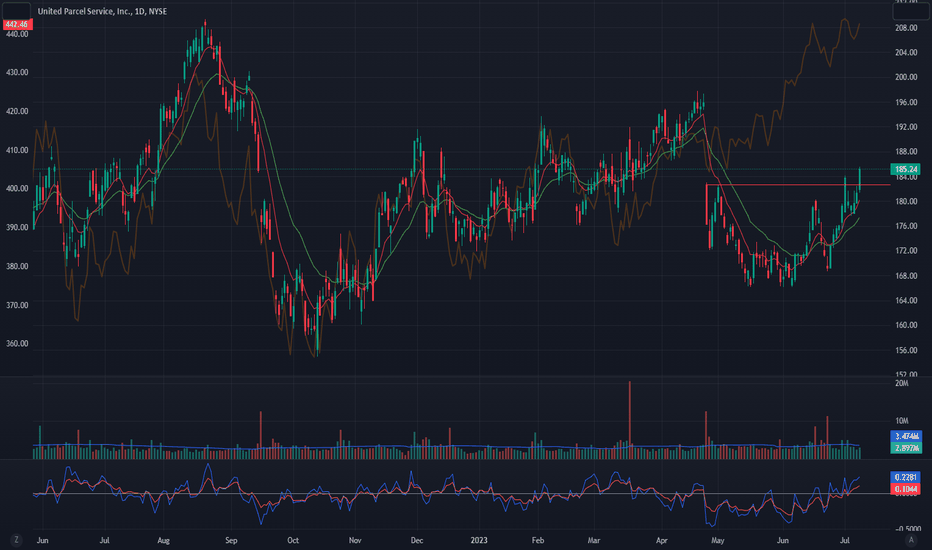Click the Aug label on time axis
Image resolution: width=932 pixels, height=550 pixels.
pos(163,540)
